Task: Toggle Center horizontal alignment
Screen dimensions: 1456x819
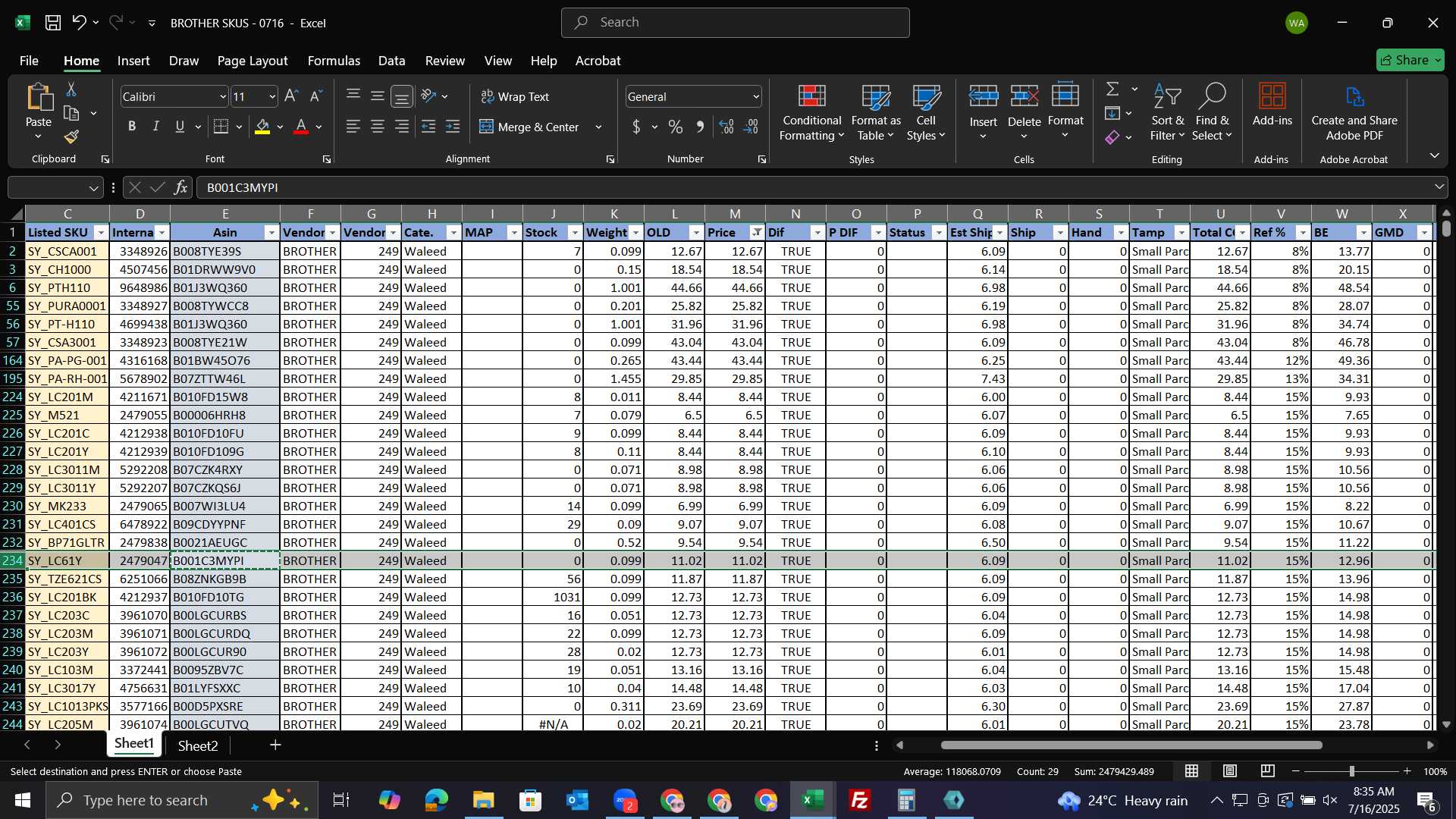Action: (x=378, y=127)
